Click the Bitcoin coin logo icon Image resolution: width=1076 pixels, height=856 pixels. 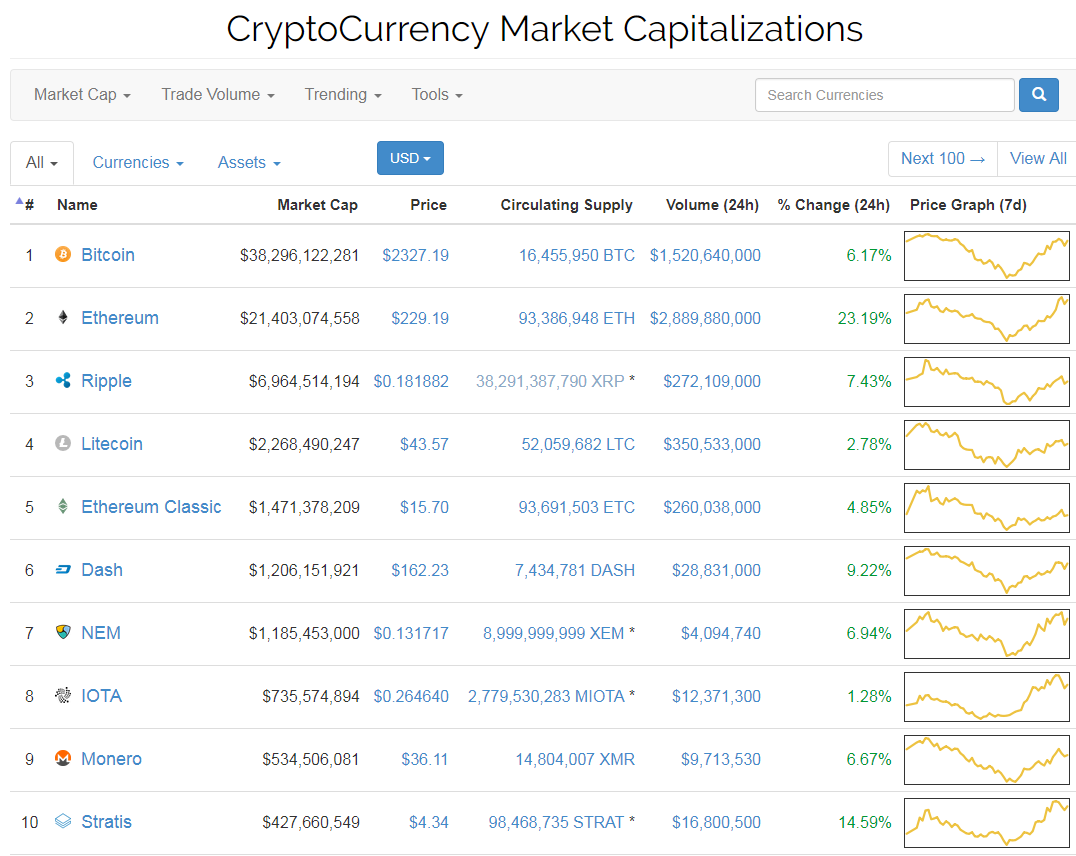(x=62, y=255)
